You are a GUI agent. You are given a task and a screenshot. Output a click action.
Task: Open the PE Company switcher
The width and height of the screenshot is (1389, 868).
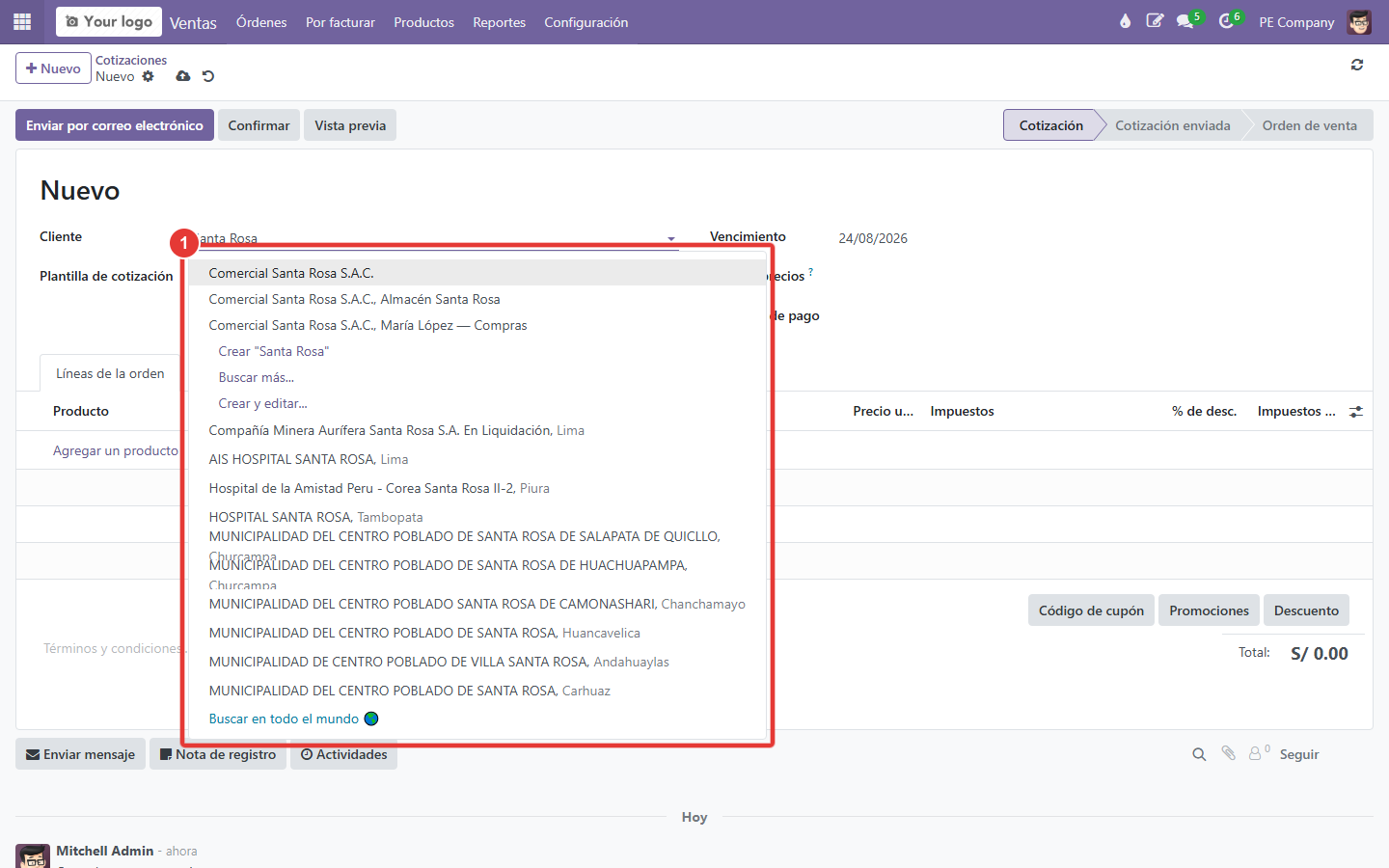1296,22
